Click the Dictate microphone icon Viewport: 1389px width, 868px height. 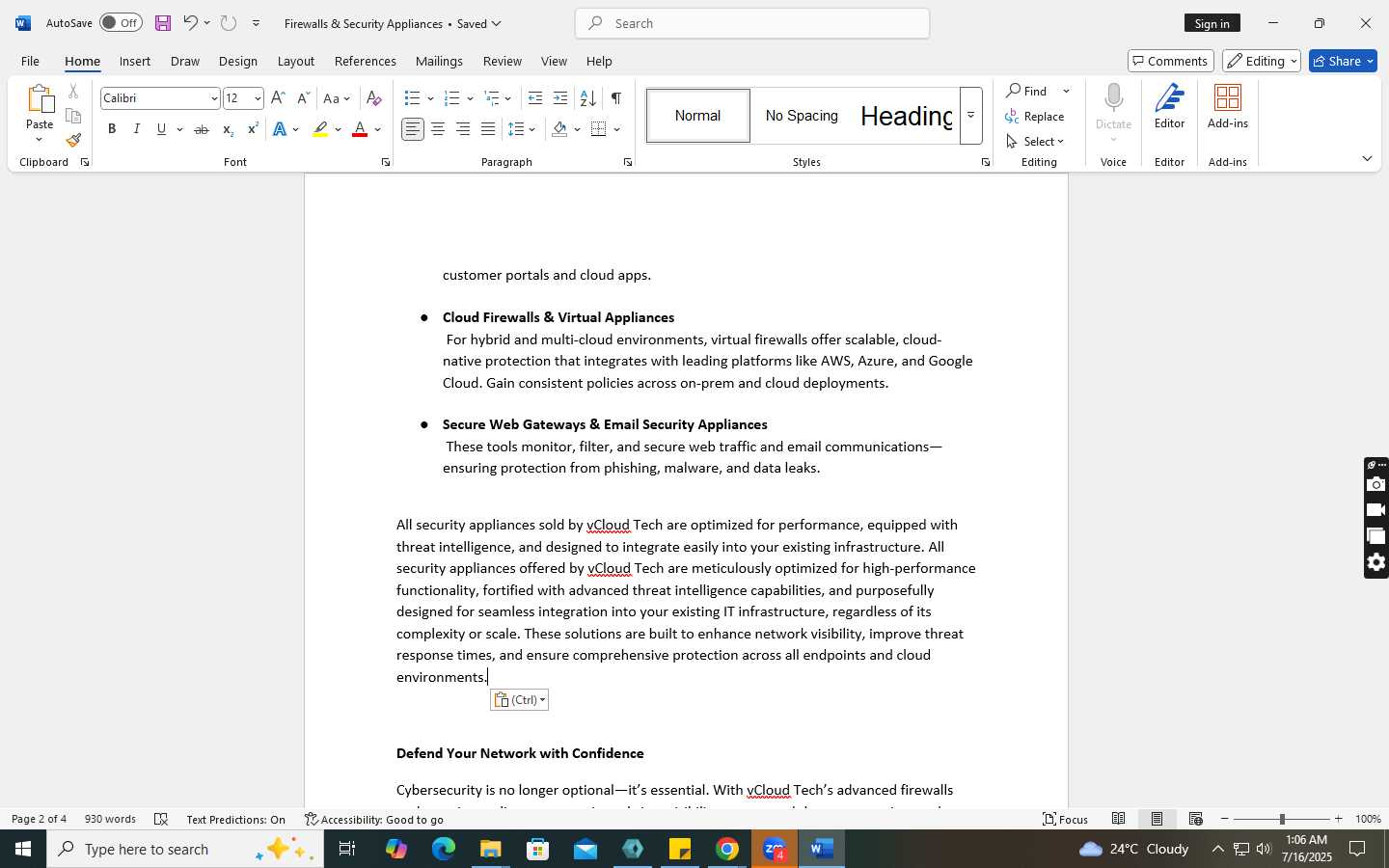[x=1113, y=99]
